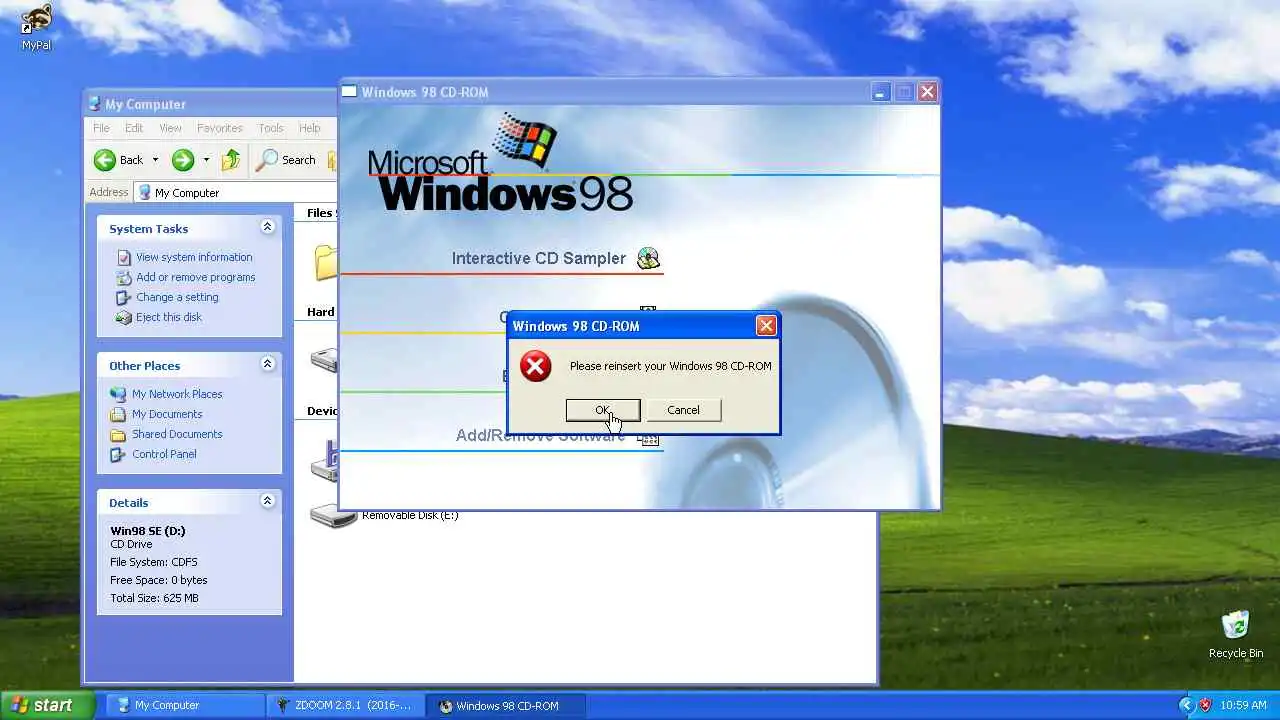Image resolution: width=1280 pixels, height=720 pixels.
Task: Click the Eject this disk icon
Action: 124,317
